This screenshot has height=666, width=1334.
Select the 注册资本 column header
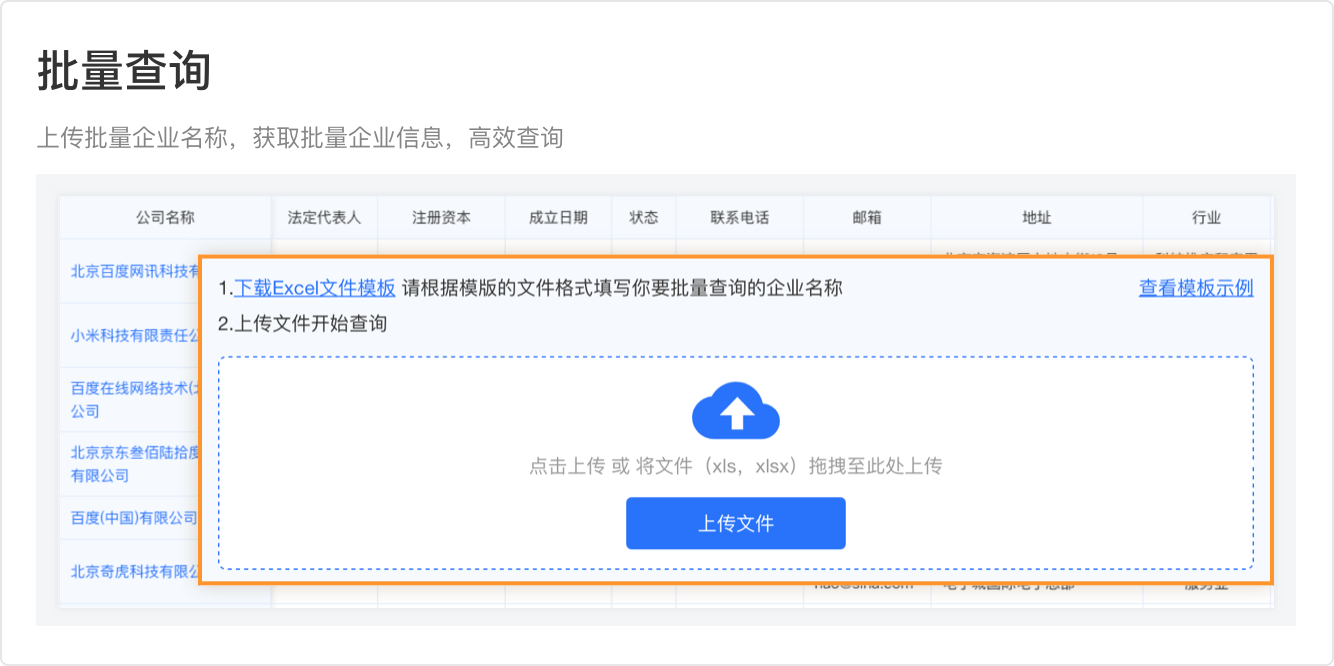click(x=441, y=217)
